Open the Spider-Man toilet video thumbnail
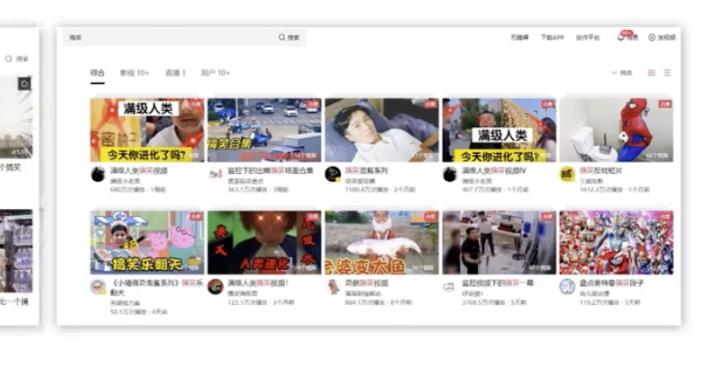 [x=616, y=130]
